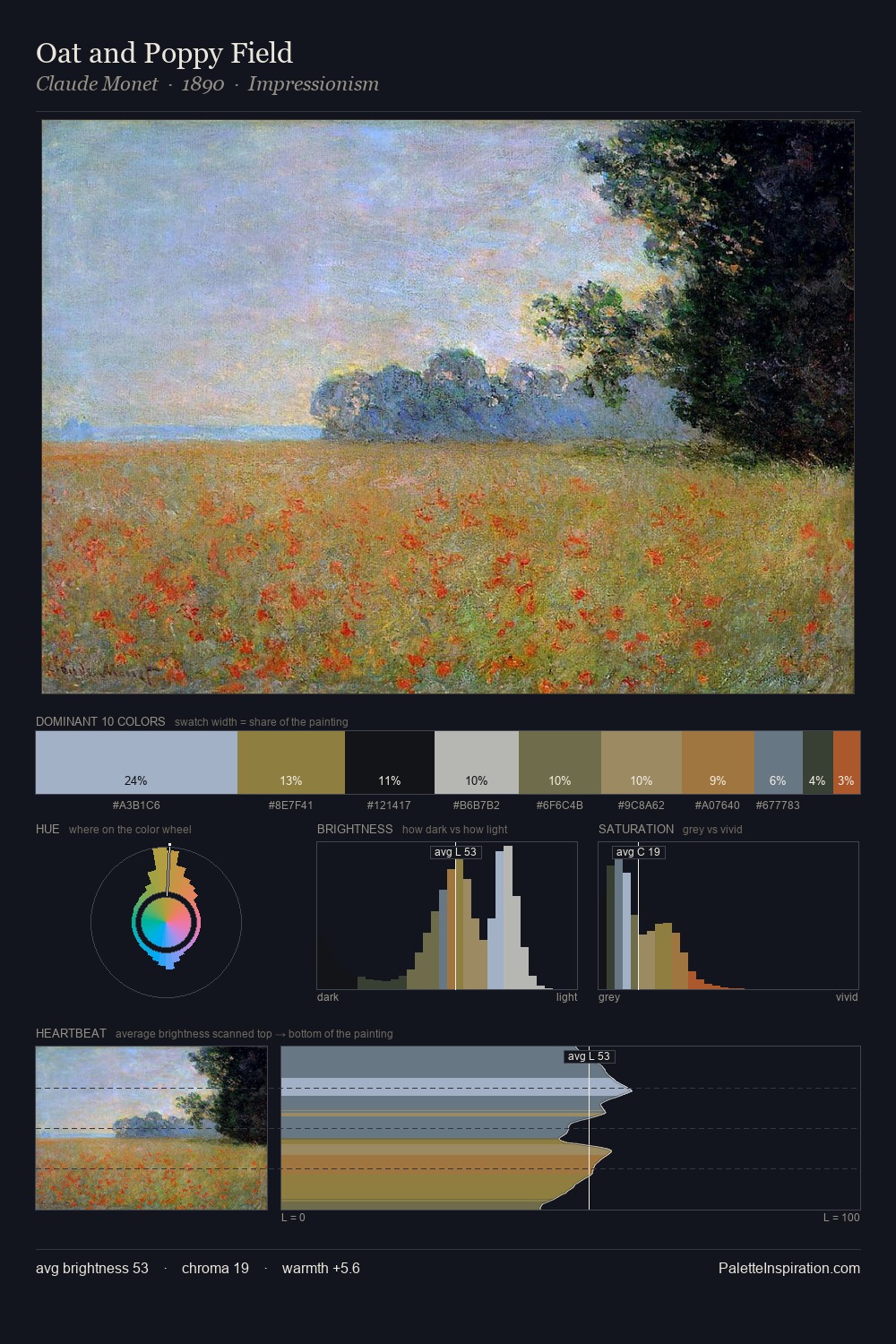
Task: Select the 24% pale blue swatch
Action: 136,762
